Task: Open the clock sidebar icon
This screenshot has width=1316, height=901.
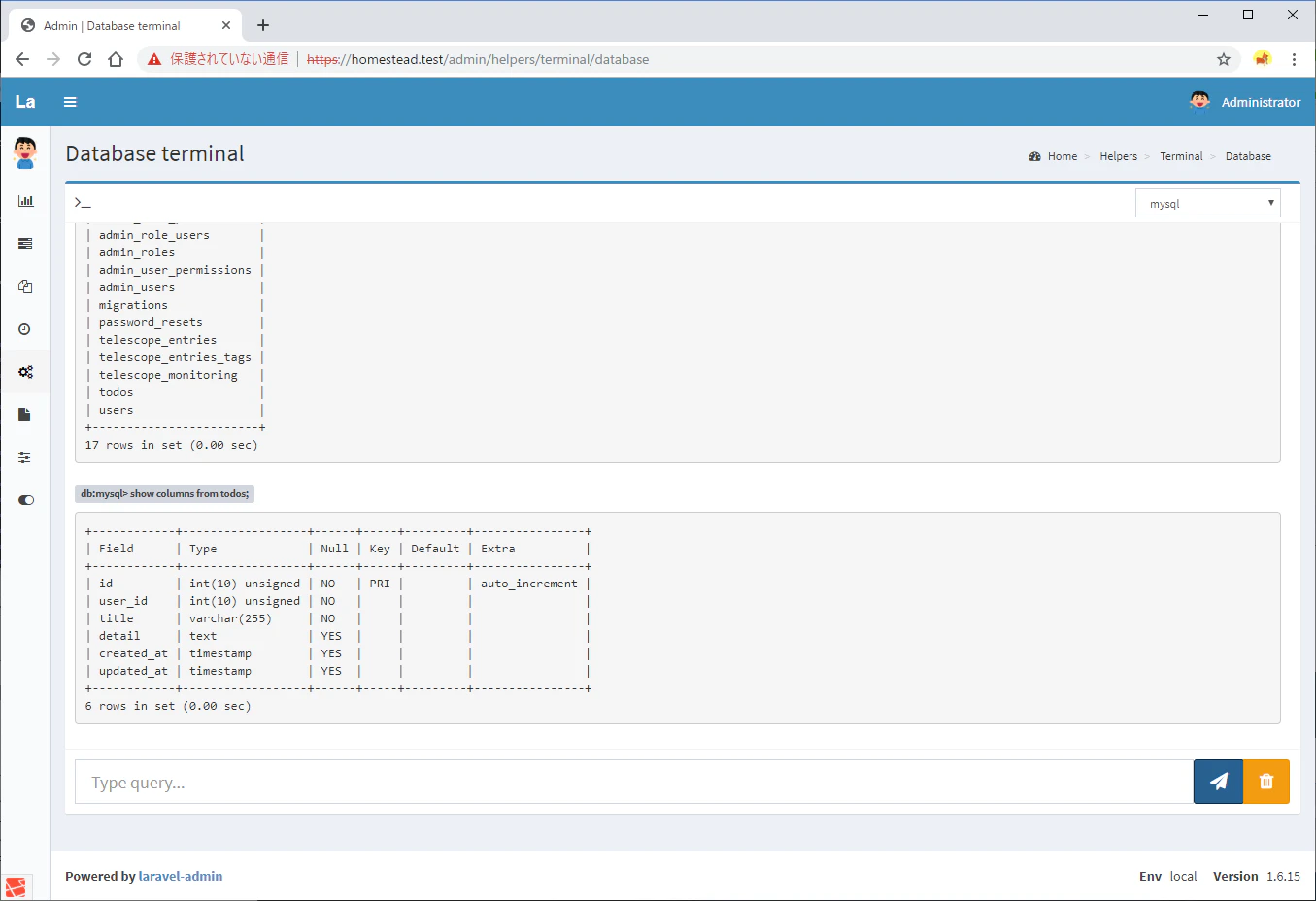Action: (25, 329)
